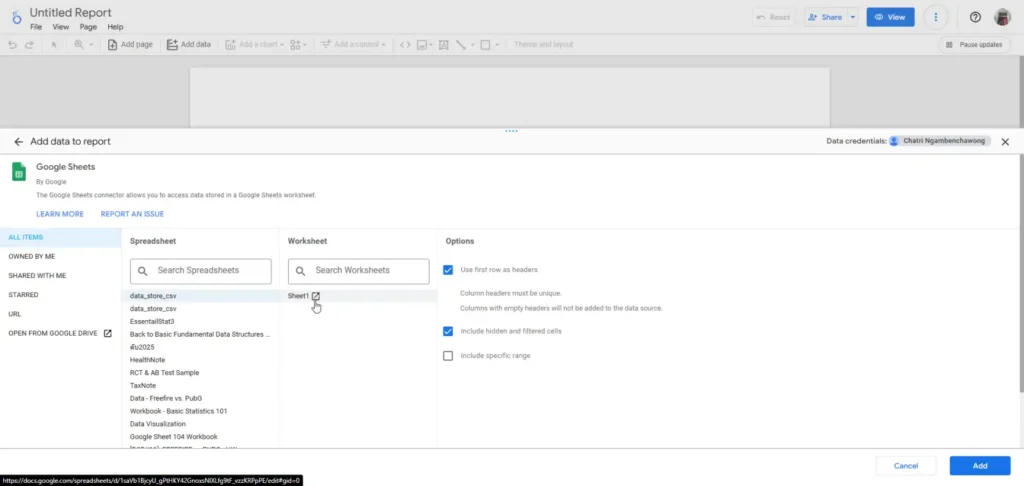
Task: Open community visualizations and components menu
Action: click(x=298, y=44)
